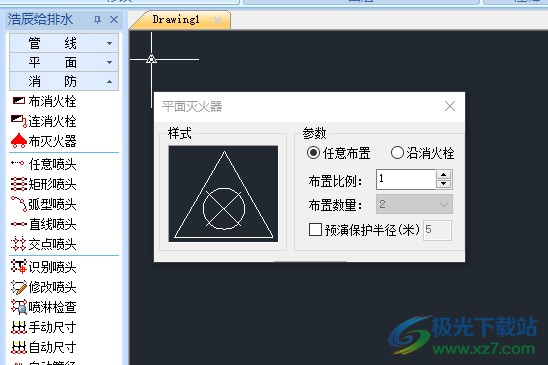This screenshot has height=365, width=548.
Task: Click the extinguisher style preview thumbnail
Action: click(223, 194)
